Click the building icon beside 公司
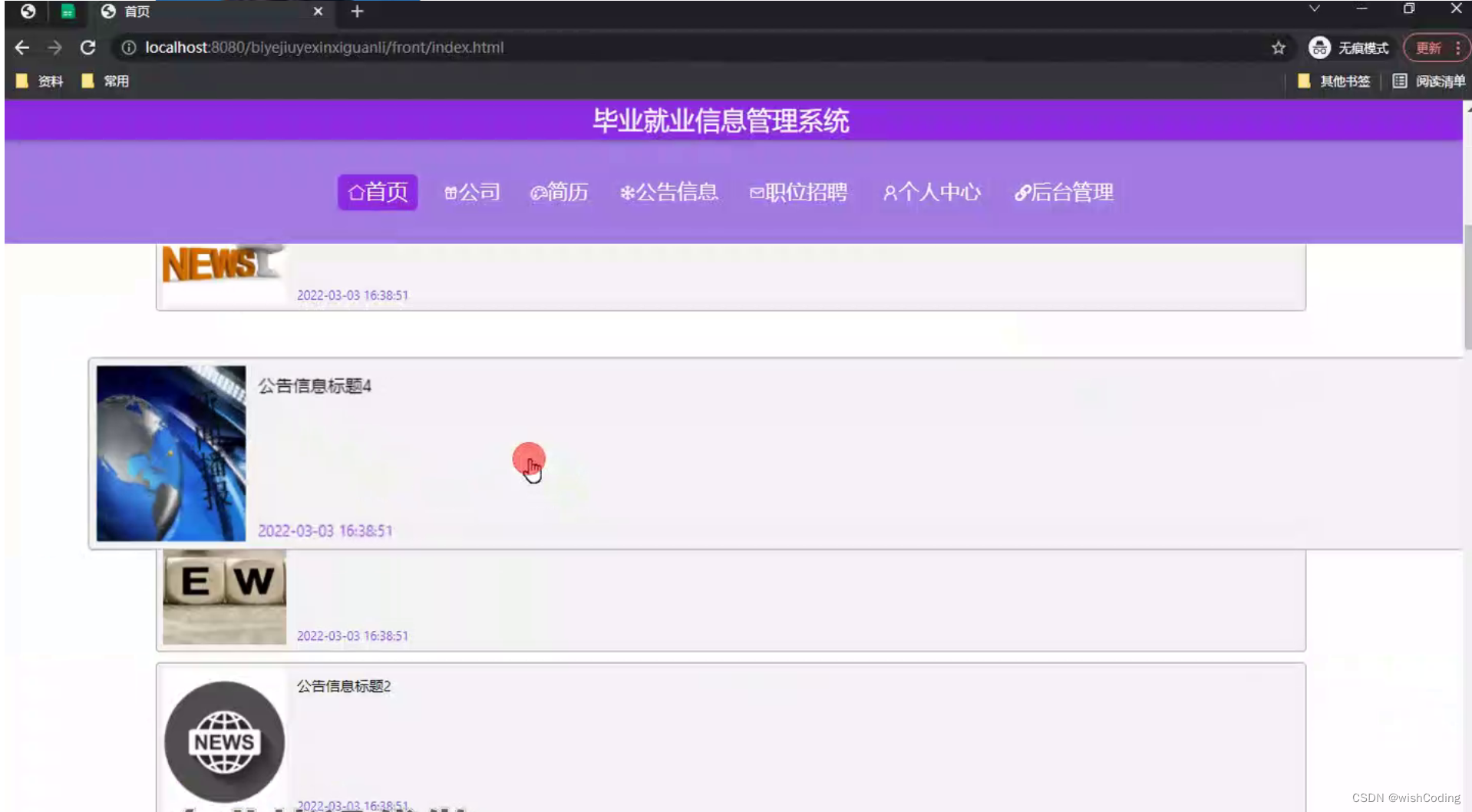 (x=451, y=193)
